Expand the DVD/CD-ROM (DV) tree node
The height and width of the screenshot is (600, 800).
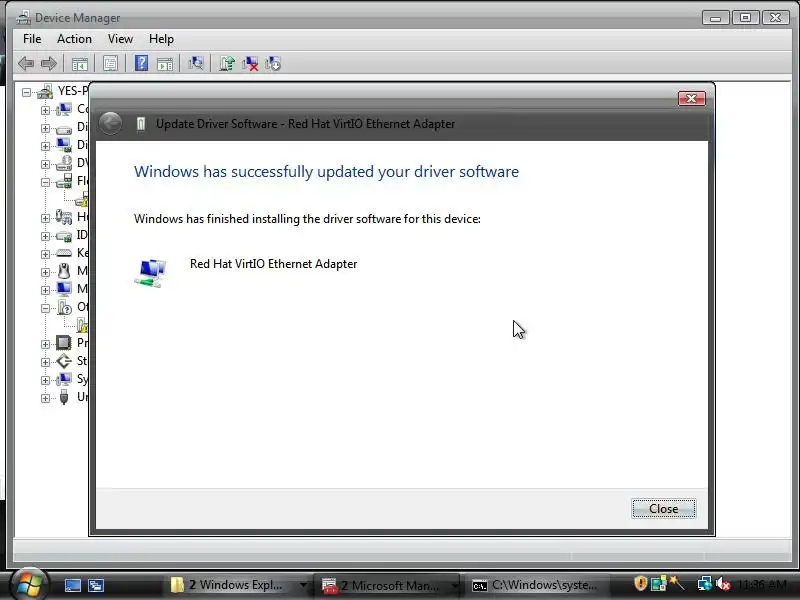click(x=45, y=164)
